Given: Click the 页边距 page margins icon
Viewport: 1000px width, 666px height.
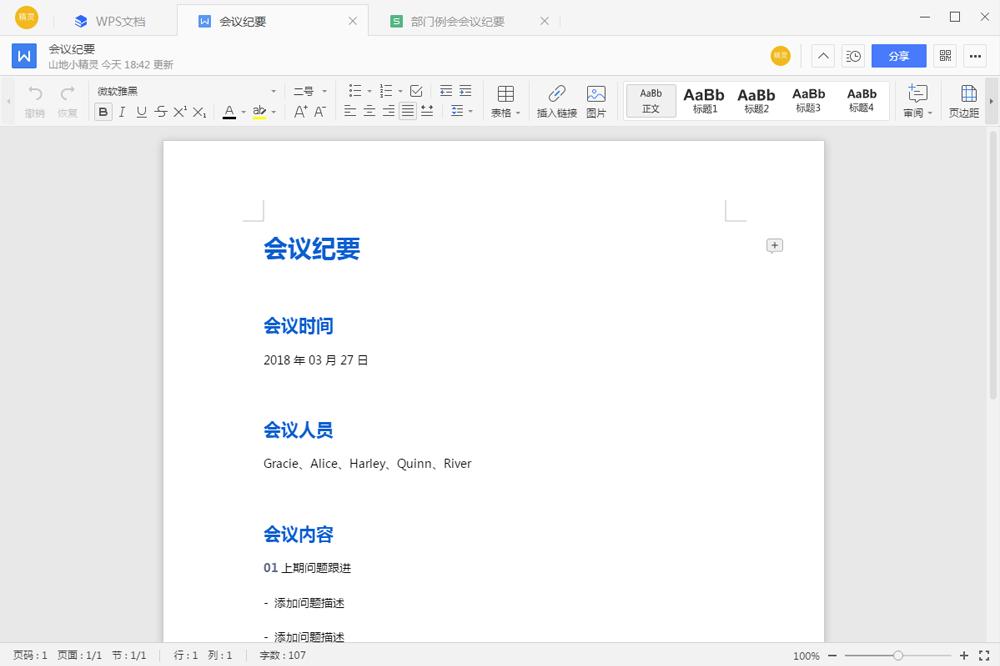Looking at the screenshot, I should pos(964,101).
